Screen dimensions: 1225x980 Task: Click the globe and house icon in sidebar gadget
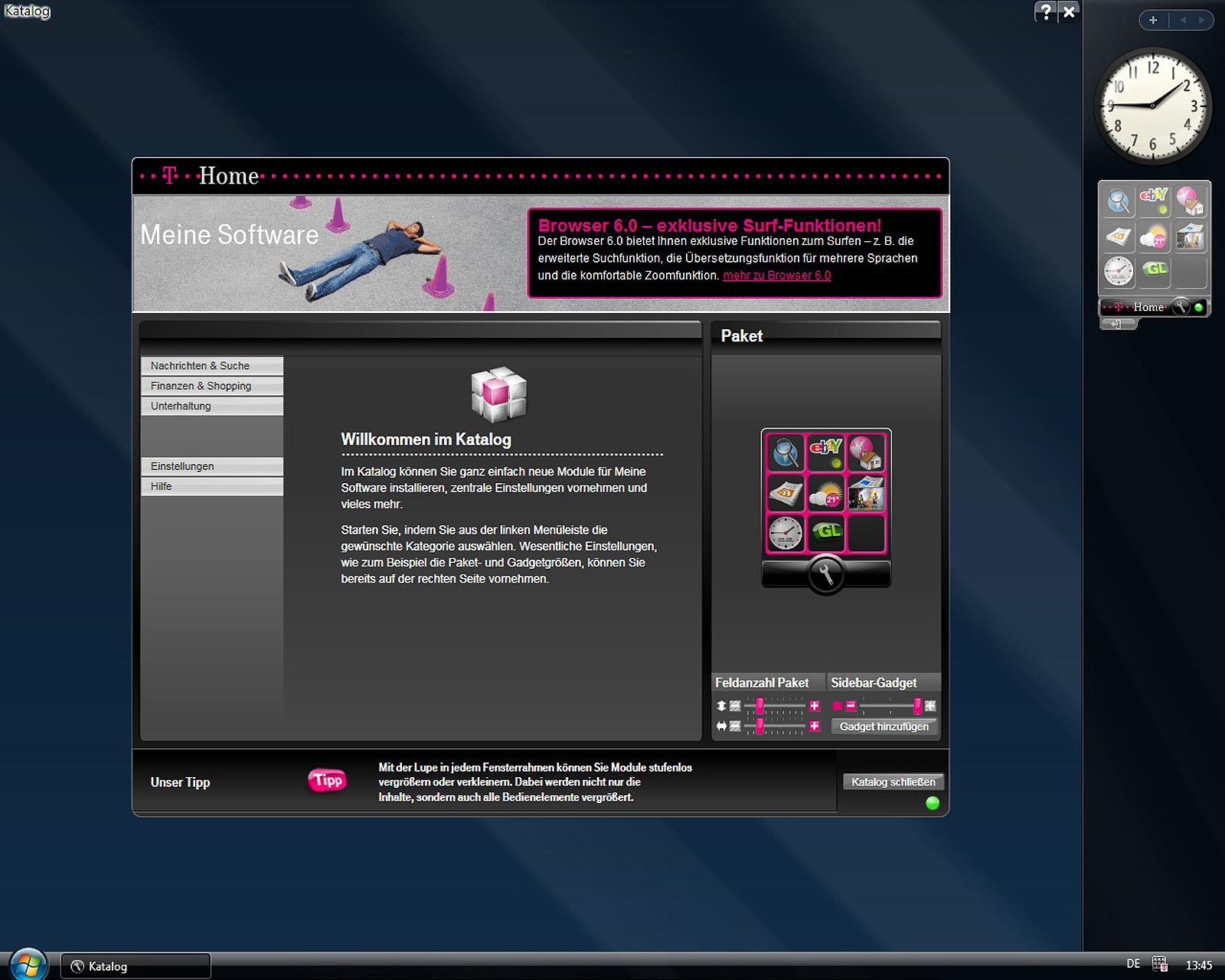click(x=1189, y=201)
